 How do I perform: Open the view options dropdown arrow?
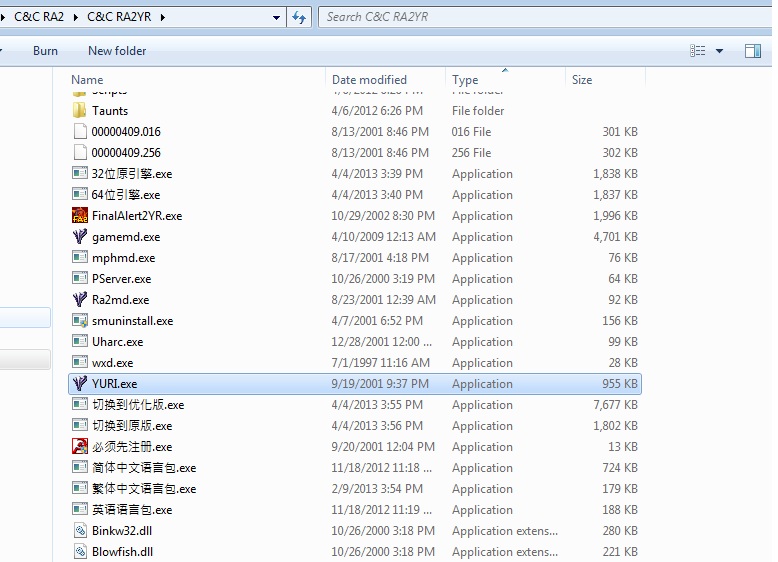(x=719, y=51)
